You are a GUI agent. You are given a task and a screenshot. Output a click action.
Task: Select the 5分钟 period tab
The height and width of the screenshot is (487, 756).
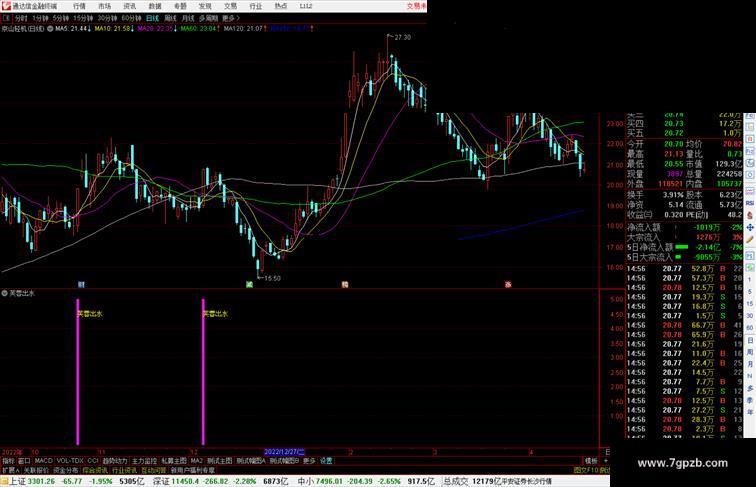(x=61, y=18)
